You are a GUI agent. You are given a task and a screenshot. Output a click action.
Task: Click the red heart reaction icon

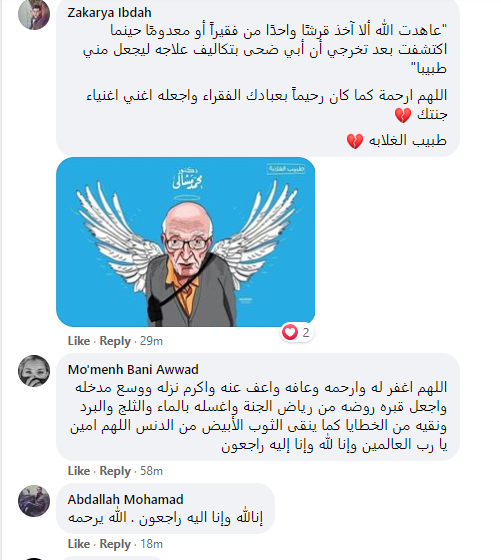coord(290,332)
